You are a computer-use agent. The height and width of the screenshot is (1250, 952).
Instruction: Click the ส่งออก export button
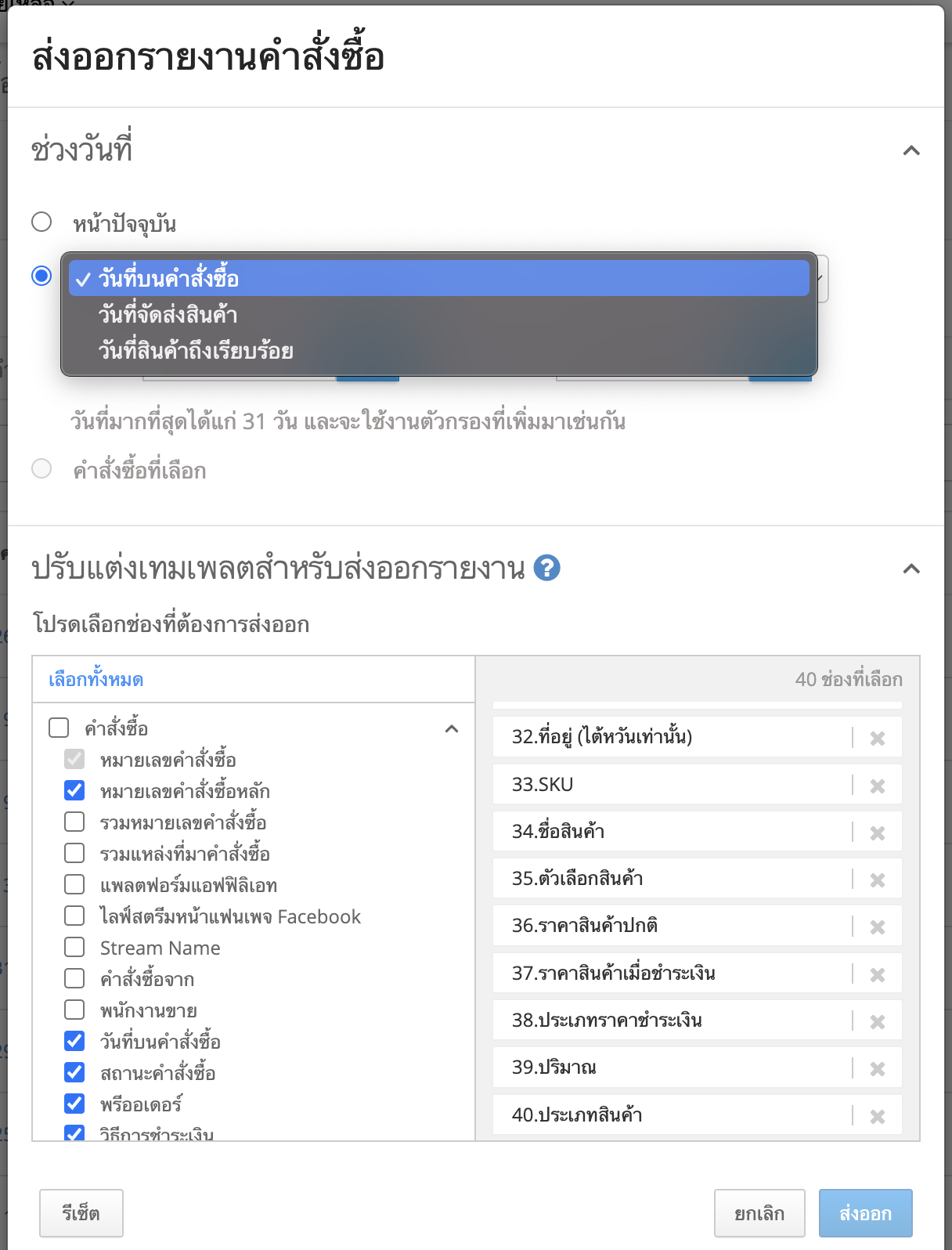866,1213
